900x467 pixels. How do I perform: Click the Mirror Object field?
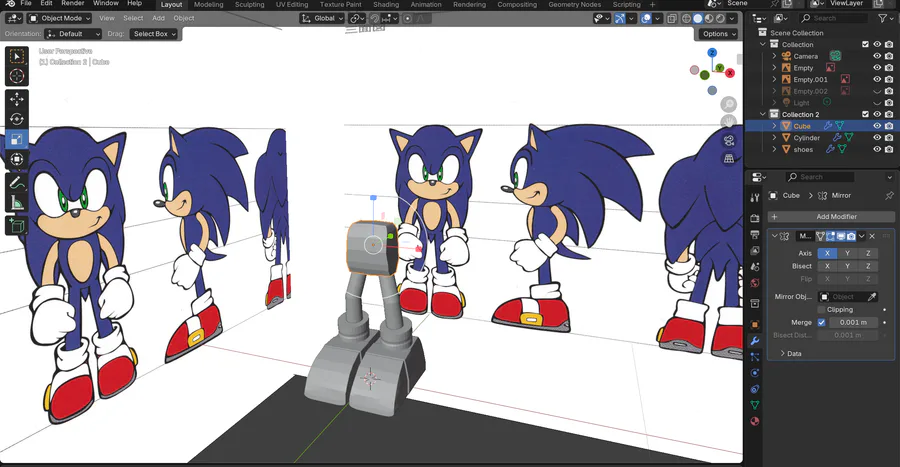[842, 297]
